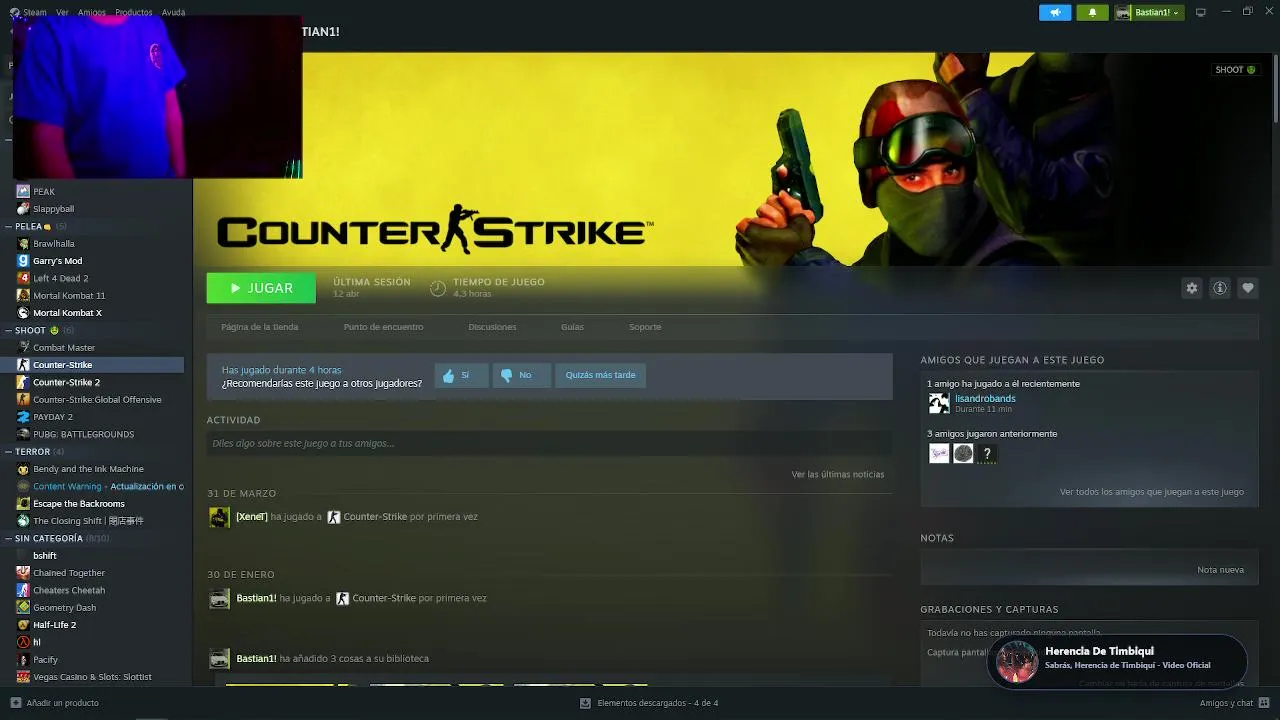This screenshot has width=1280, height=720.
Task: Open the Ayuda menu
Action: click(x=173, y=12)
